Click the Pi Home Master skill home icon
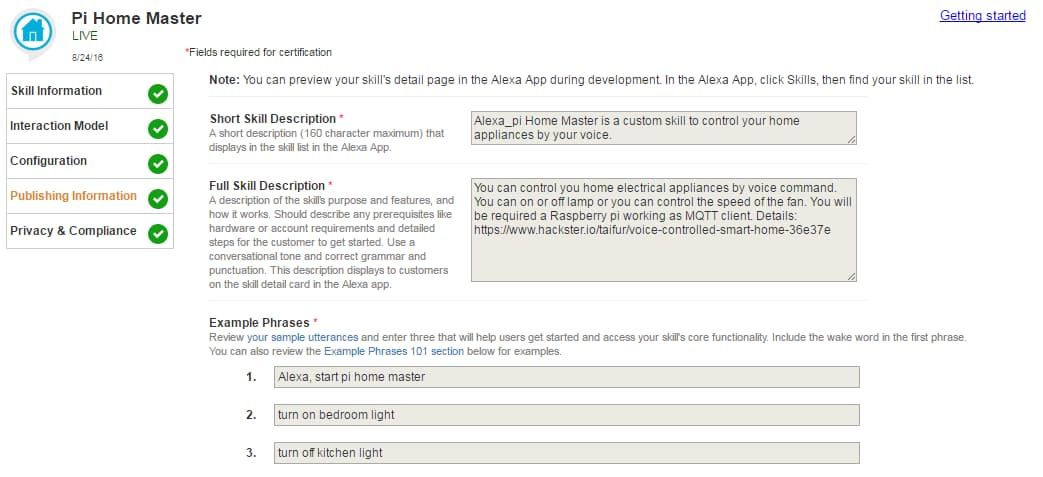 tap(34, 31)
